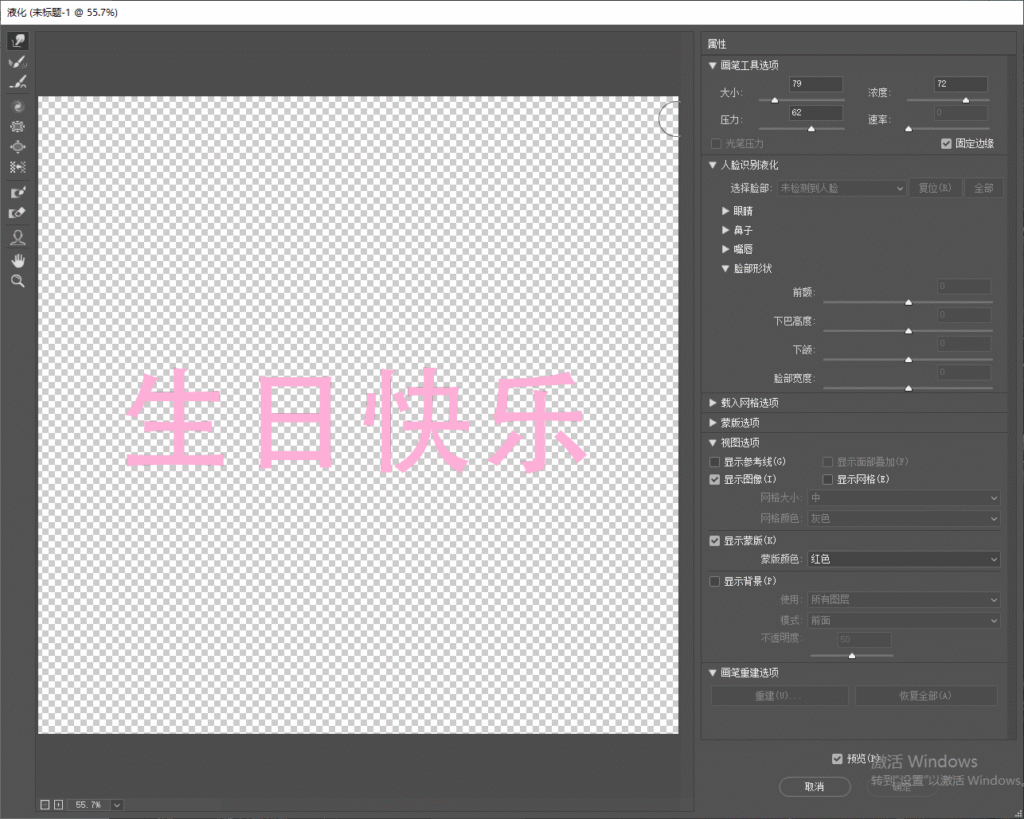The width and height of the screenshot is (1024, 819).
Task: Click the 浓度 value field showing 72
Action: (x=961, y=84)
